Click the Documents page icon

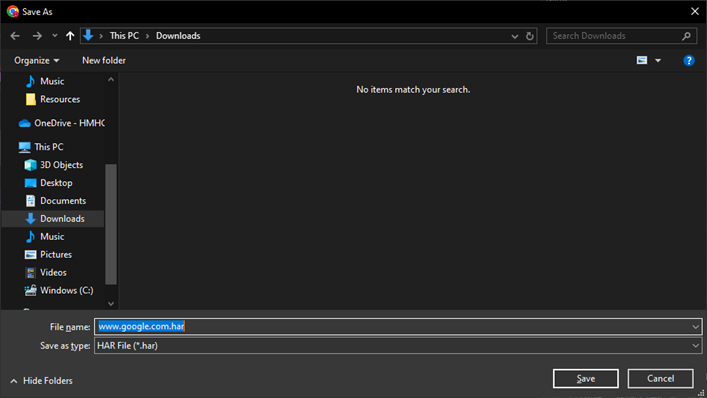pos(30,201)
